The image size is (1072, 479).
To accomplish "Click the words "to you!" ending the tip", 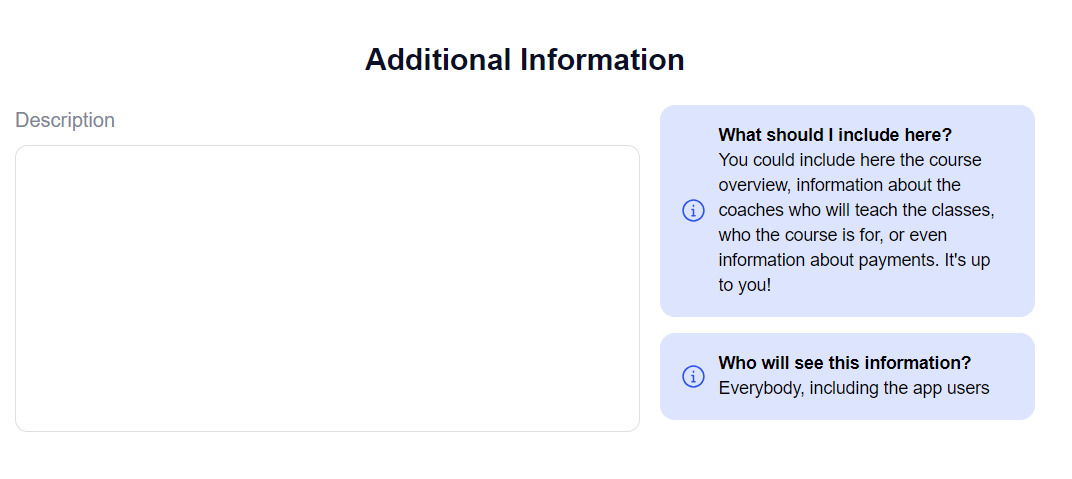I will [x=745, y=285].
